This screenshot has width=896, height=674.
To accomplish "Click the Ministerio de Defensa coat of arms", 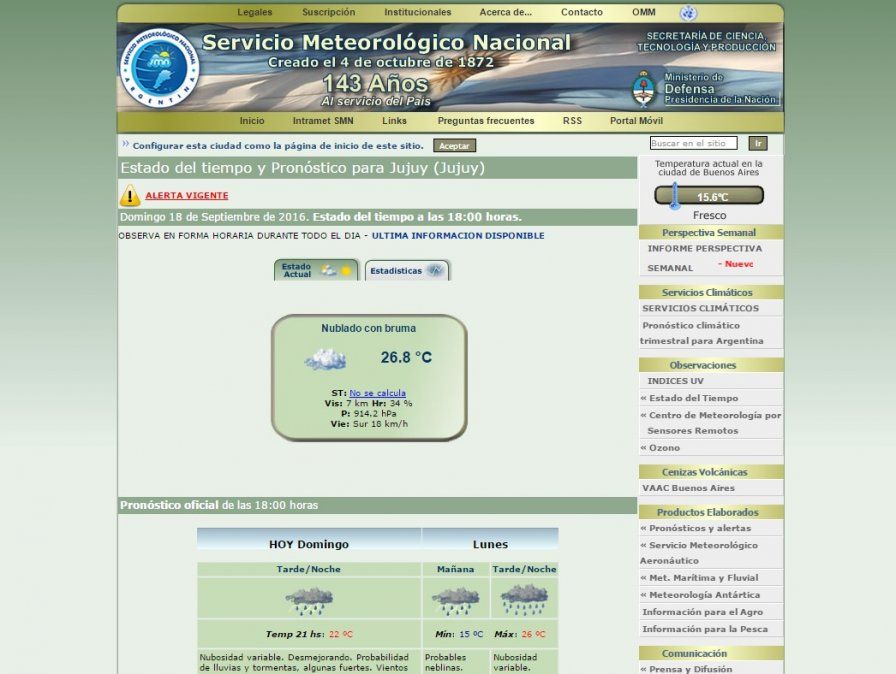I will click(644, 88).
